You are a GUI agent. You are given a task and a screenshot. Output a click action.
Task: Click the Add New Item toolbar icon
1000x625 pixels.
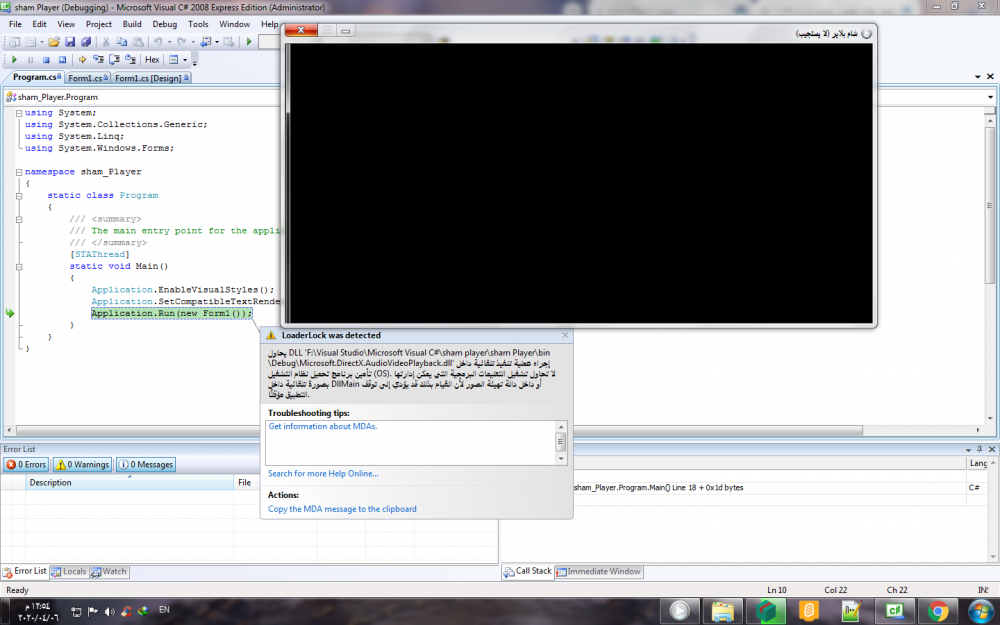click(30, 41)
